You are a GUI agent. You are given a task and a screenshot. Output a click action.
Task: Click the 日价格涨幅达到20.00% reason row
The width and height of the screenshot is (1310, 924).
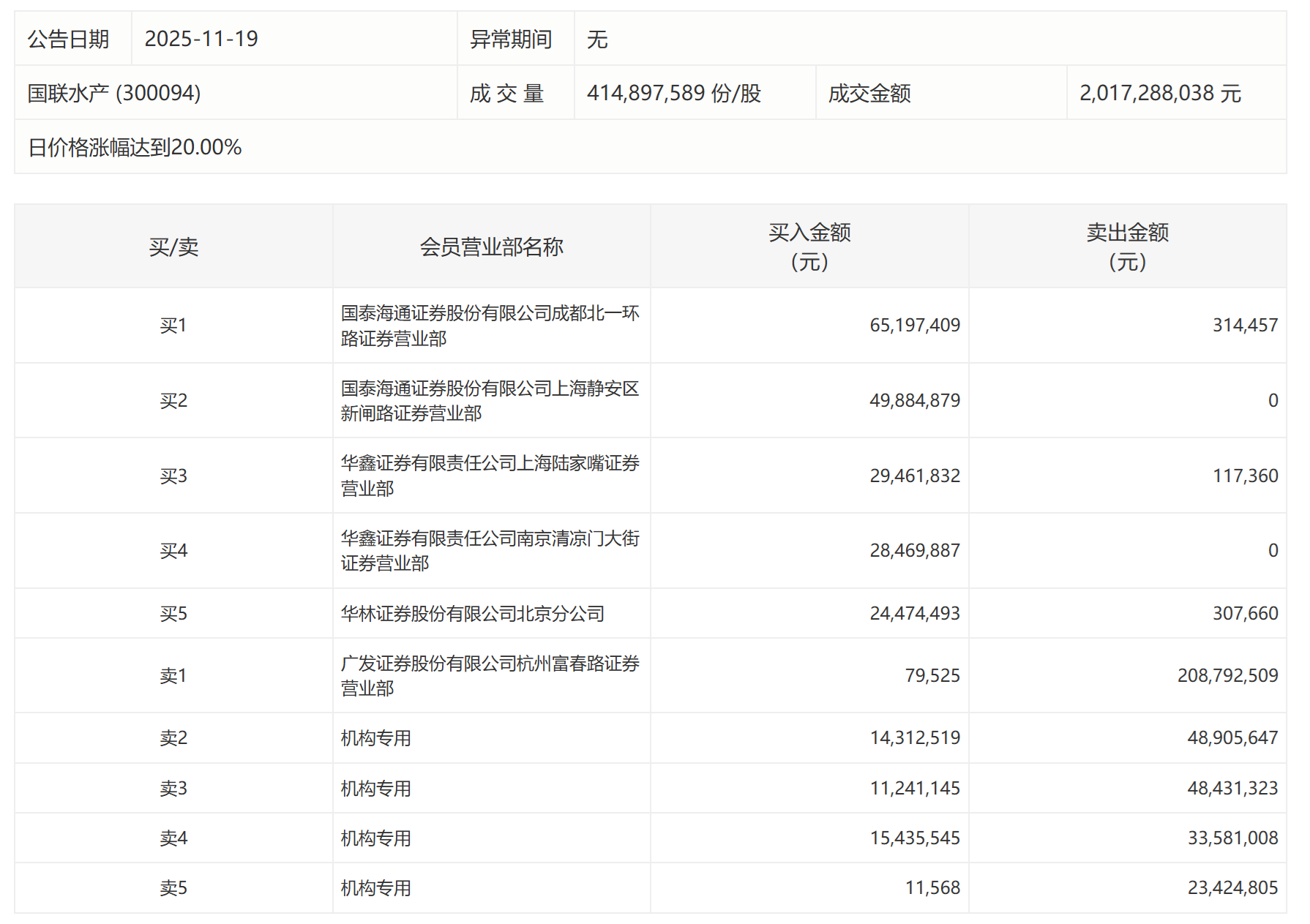pos(135,147)
